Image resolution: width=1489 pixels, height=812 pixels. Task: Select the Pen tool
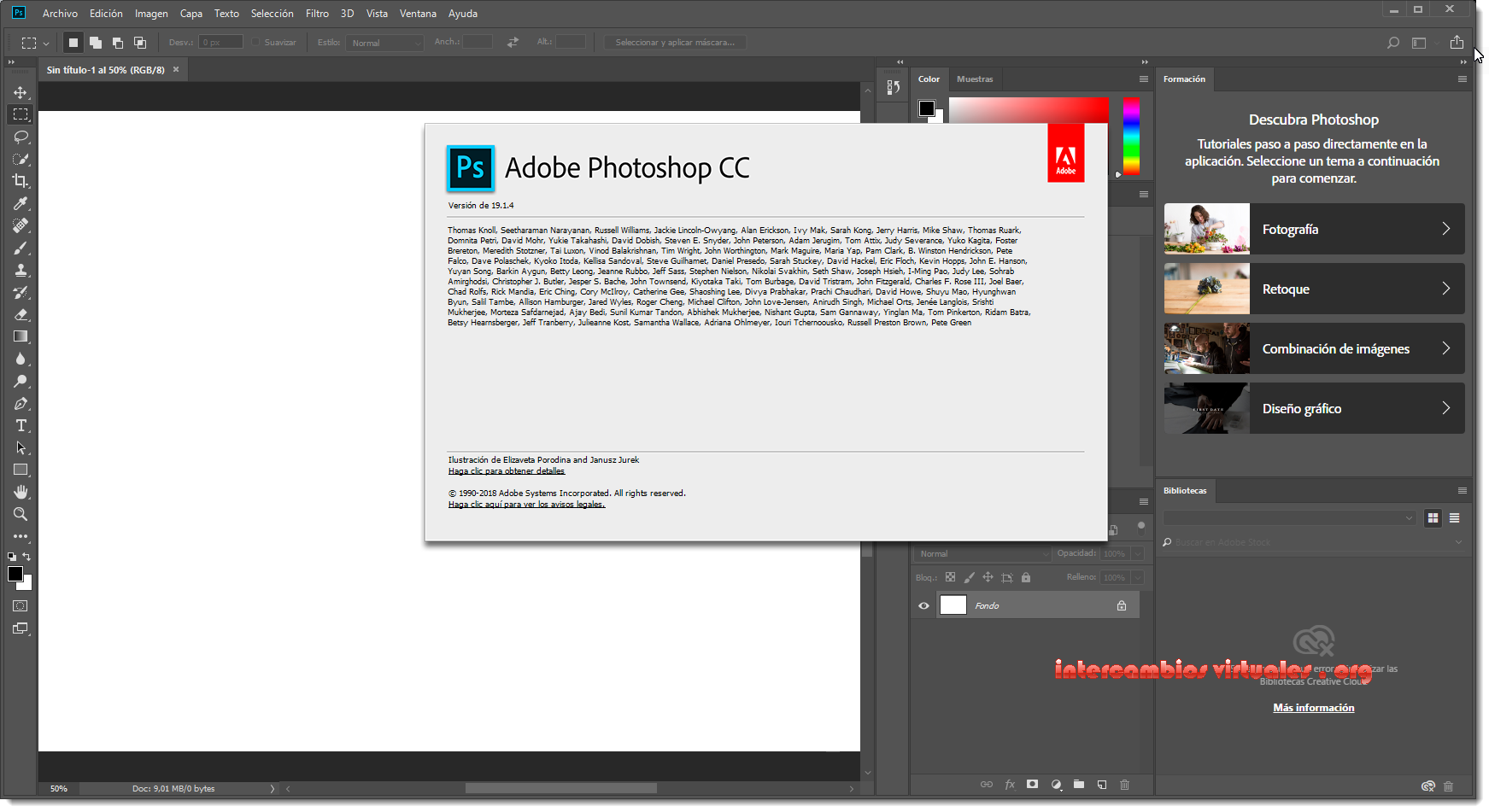[x=21, y=403]
